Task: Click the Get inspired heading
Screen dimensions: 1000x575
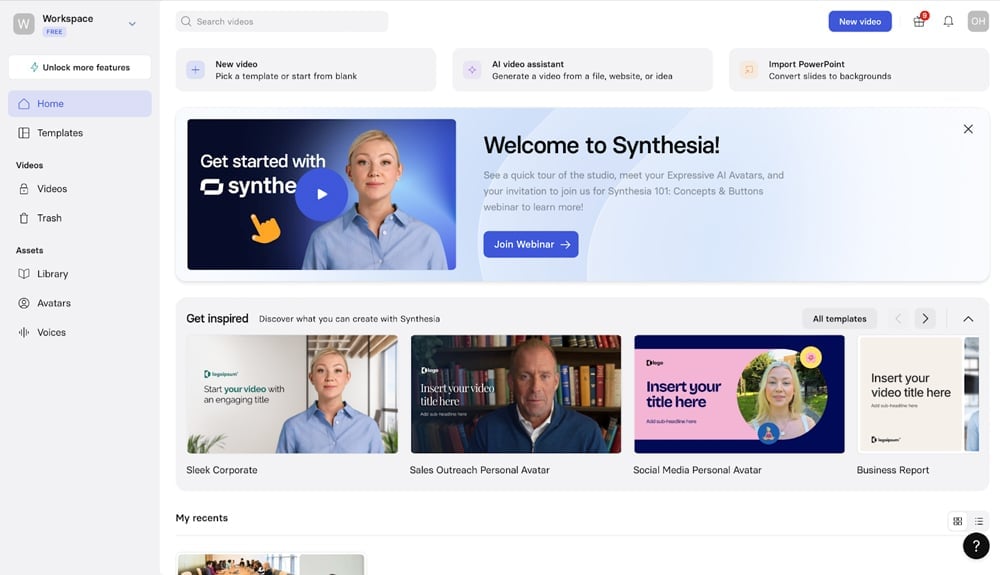Action: tap(217, 318)
